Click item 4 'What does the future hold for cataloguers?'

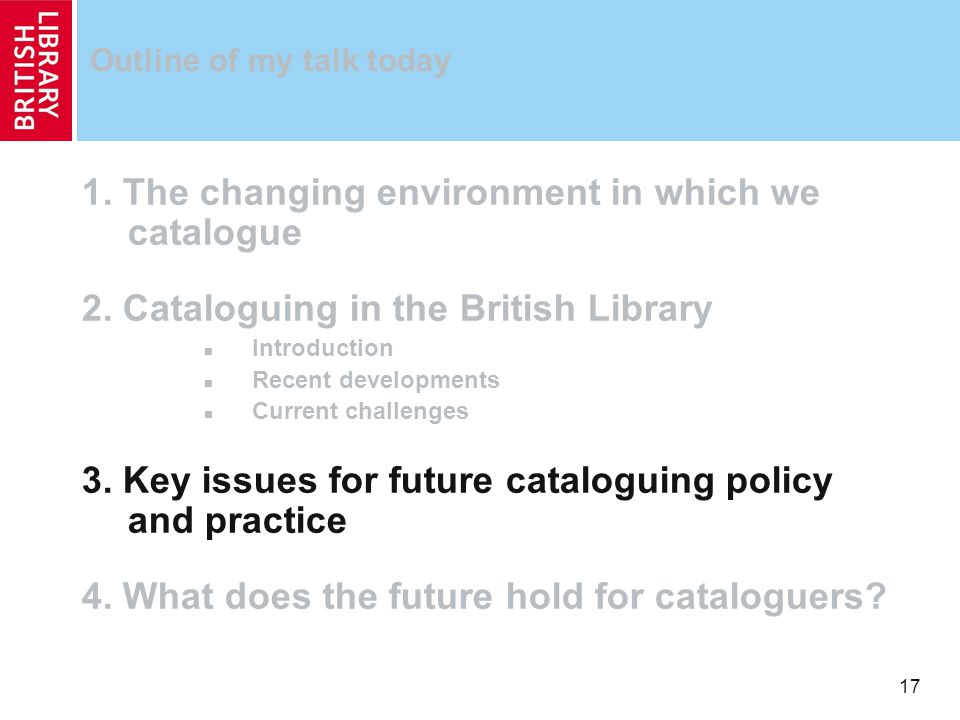pyautogui.click(x=484, y=596)
